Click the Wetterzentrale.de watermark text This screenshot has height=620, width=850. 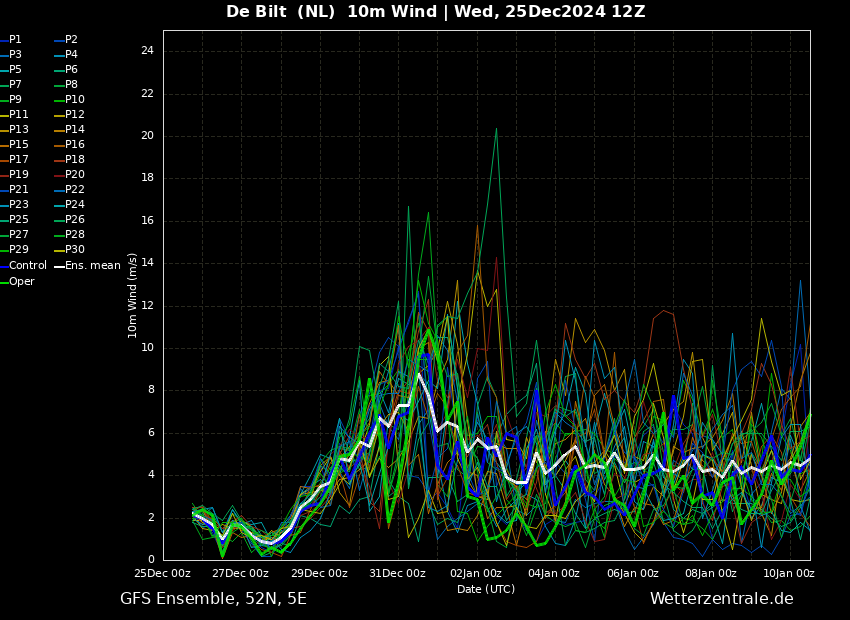click(x=722, y=599)
